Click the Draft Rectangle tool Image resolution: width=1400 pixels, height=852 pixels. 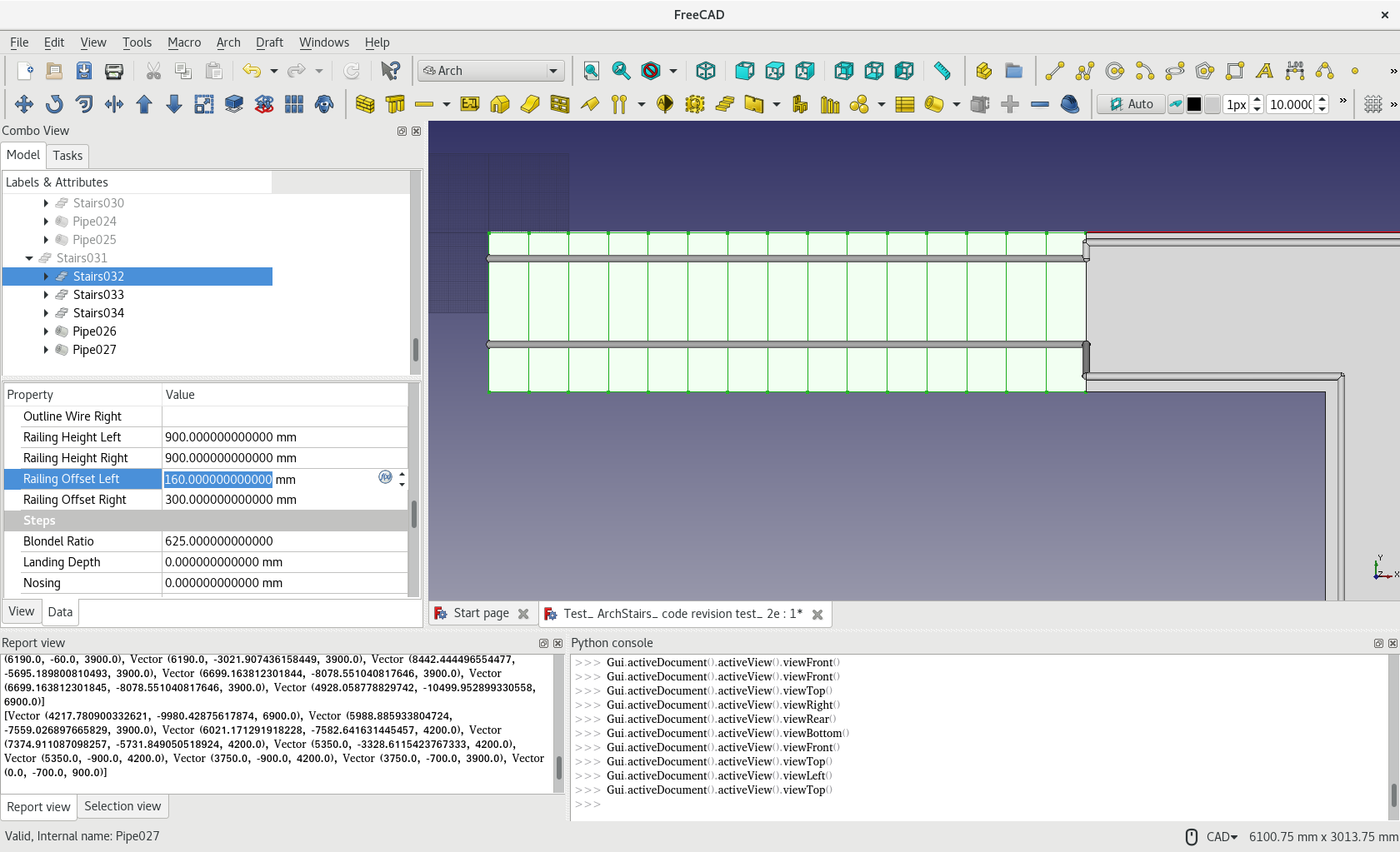pos(1234,71)
